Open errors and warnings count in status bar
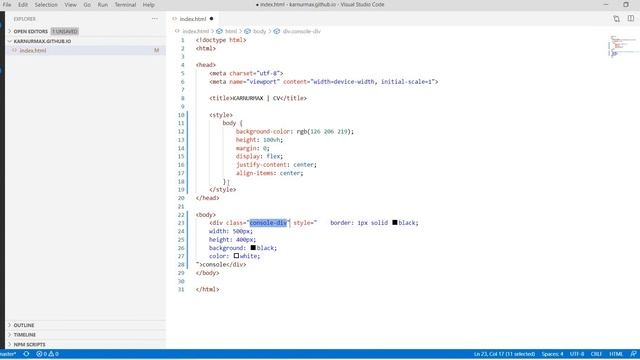The width and height of the screenshot is (640, 360). [47, 354]
